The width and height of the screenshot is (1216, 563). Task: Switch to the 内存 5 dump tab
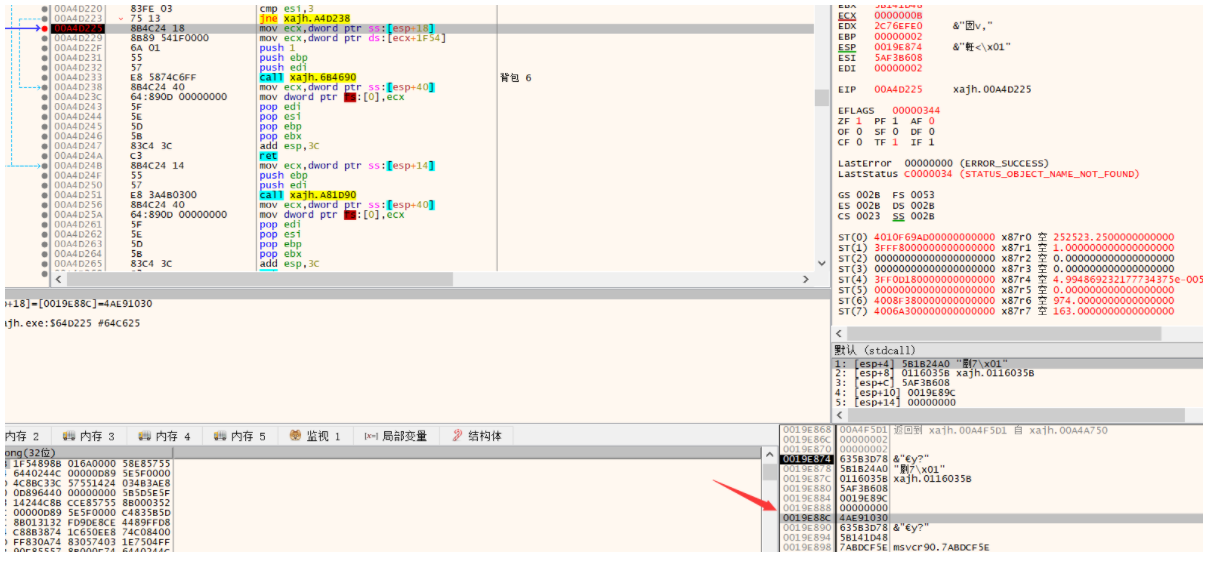pos(240,436)
